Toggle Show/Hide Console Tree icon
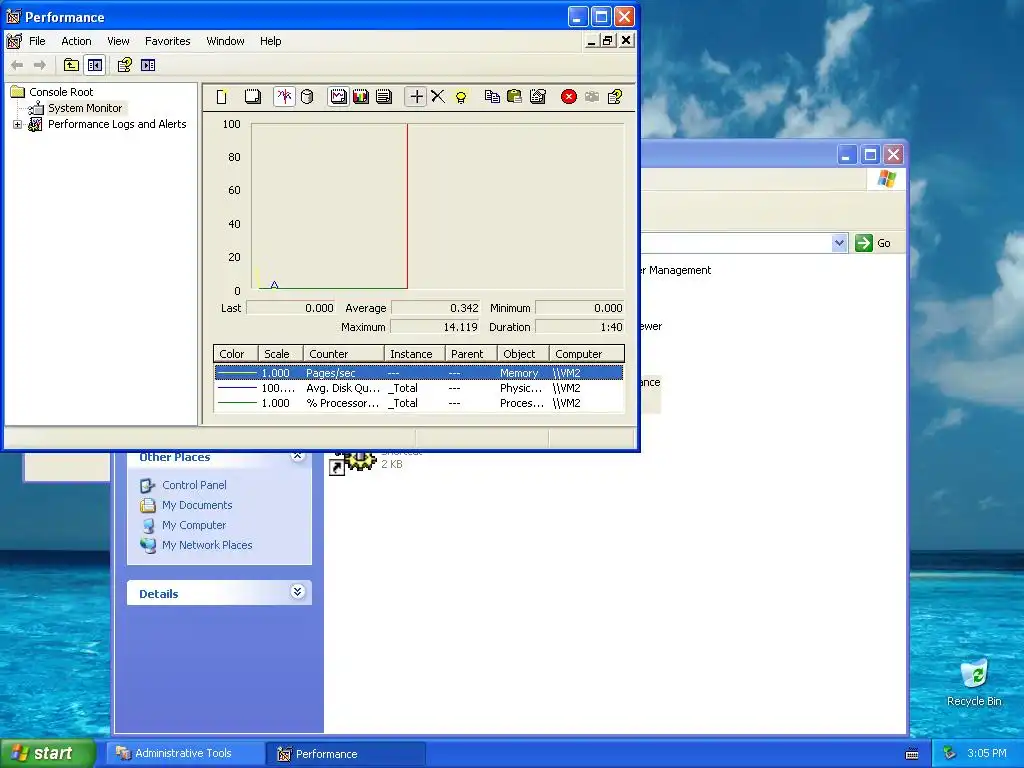 coord(95,65)
